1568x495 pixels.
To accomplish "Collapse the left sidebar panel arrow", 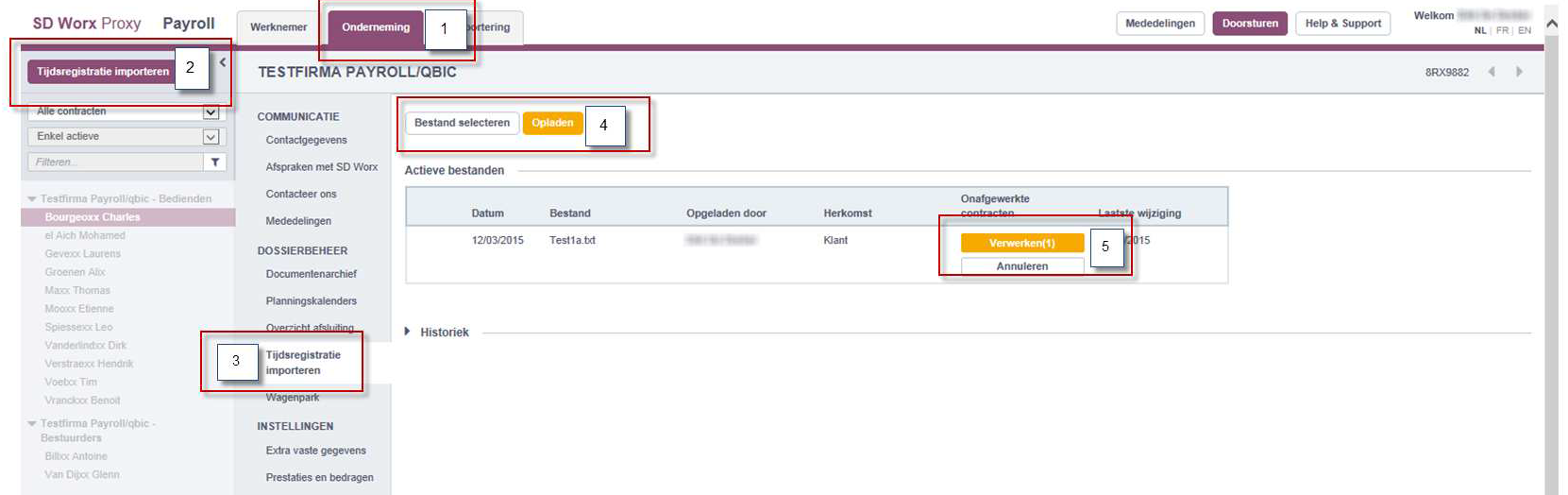I will click(223, 62).
